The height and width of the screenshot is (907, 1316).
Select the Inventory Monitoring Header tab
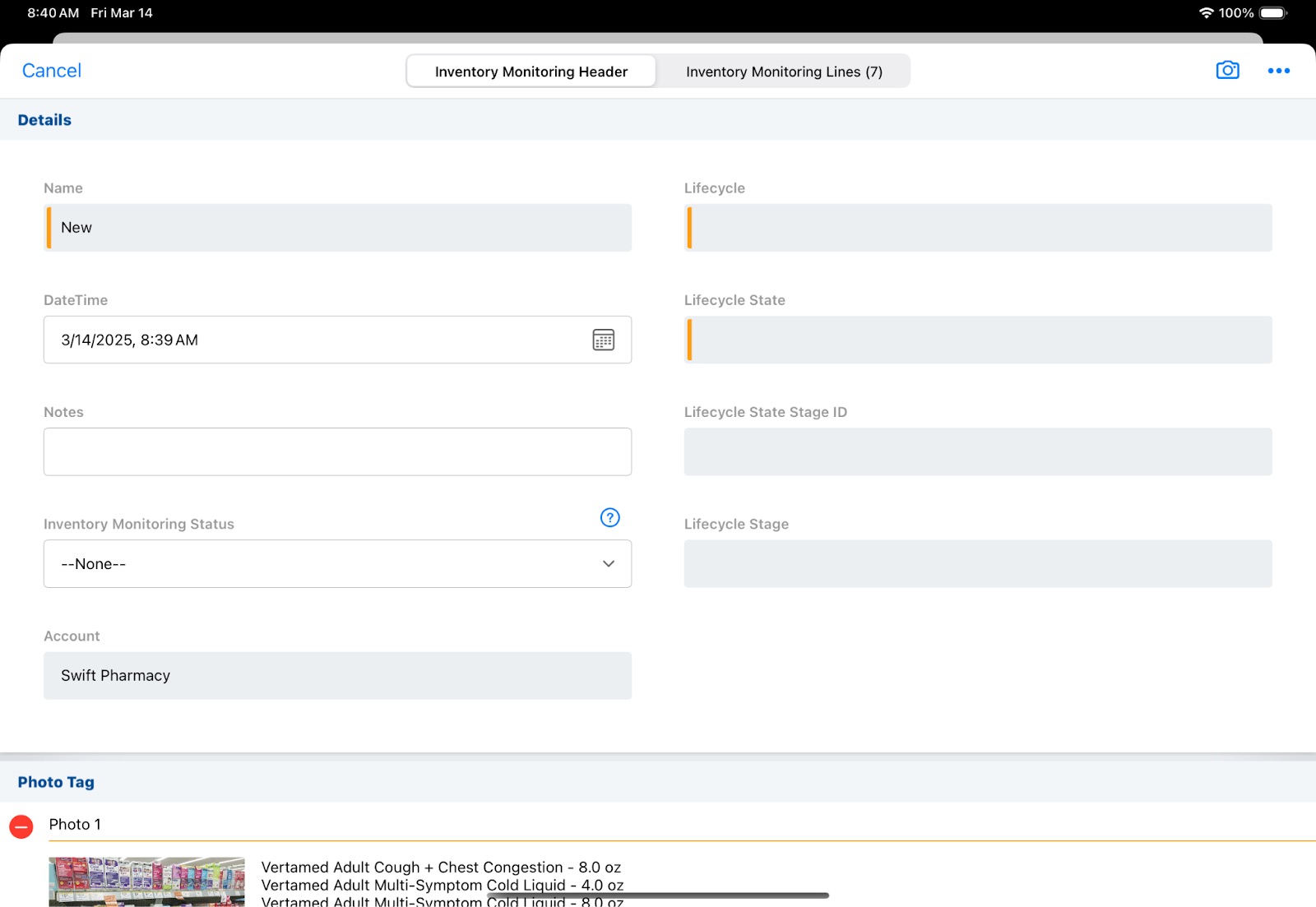click(x=531, y=72)
